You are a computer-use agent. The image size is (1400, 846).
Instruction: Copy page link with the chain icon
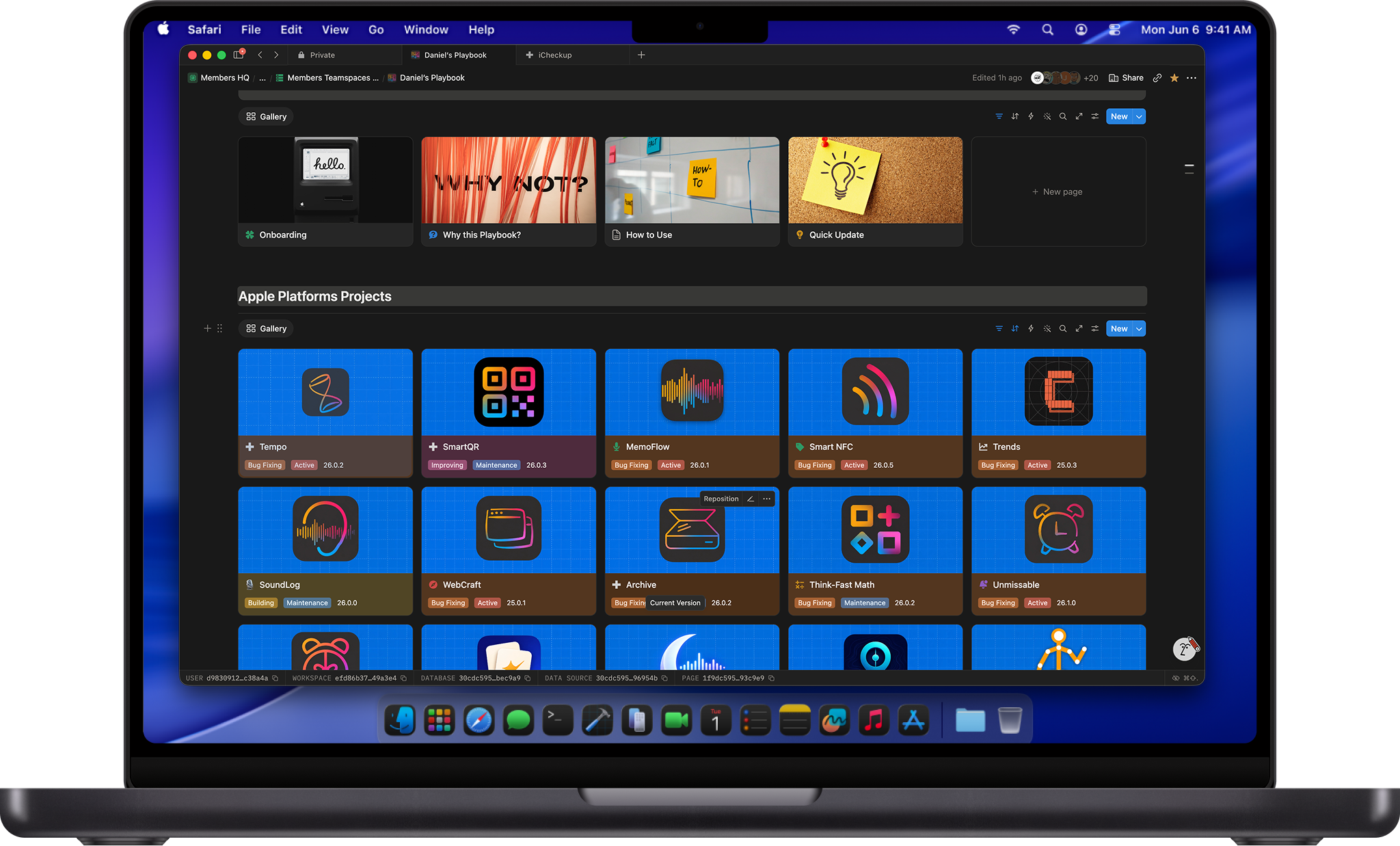[x=1157, y=78]
